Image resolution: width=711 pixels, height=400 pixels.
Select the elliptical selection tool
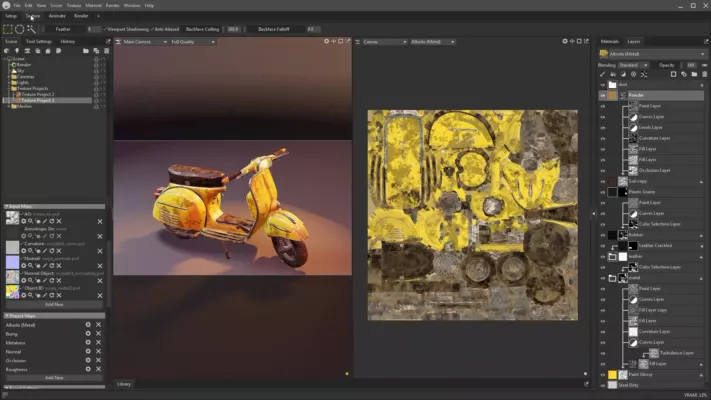(x=19, y=29)
